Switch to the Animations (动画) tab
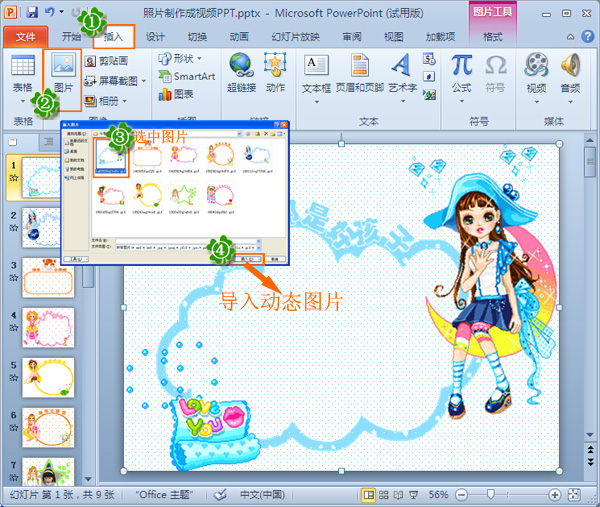Image resolution: width=600 pixels, height=507 pixels. [x=240, y=37]
